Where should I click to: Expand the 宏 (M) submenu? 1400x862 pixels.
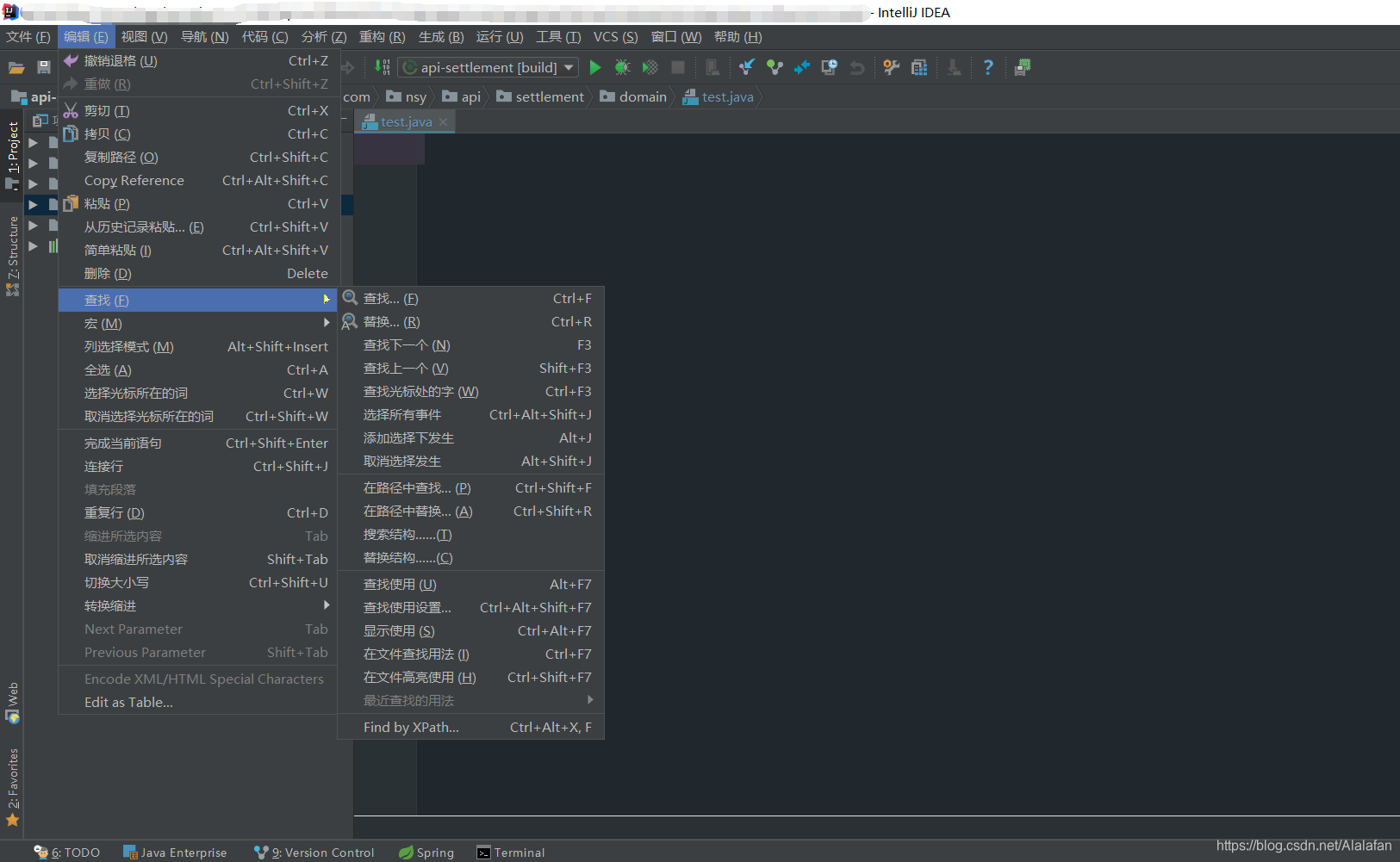click(197, 323)
